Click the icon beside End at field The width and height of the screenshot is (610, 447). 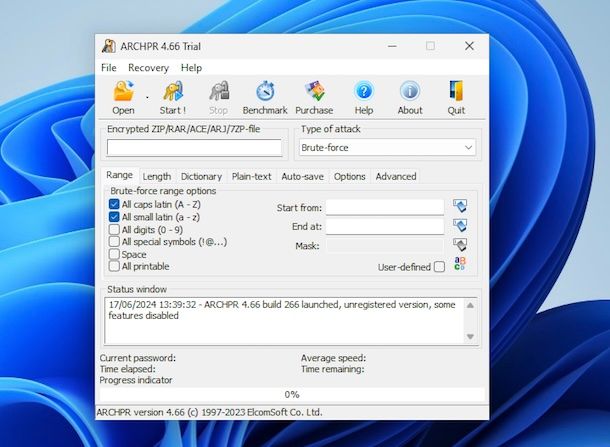click(460, 225)
